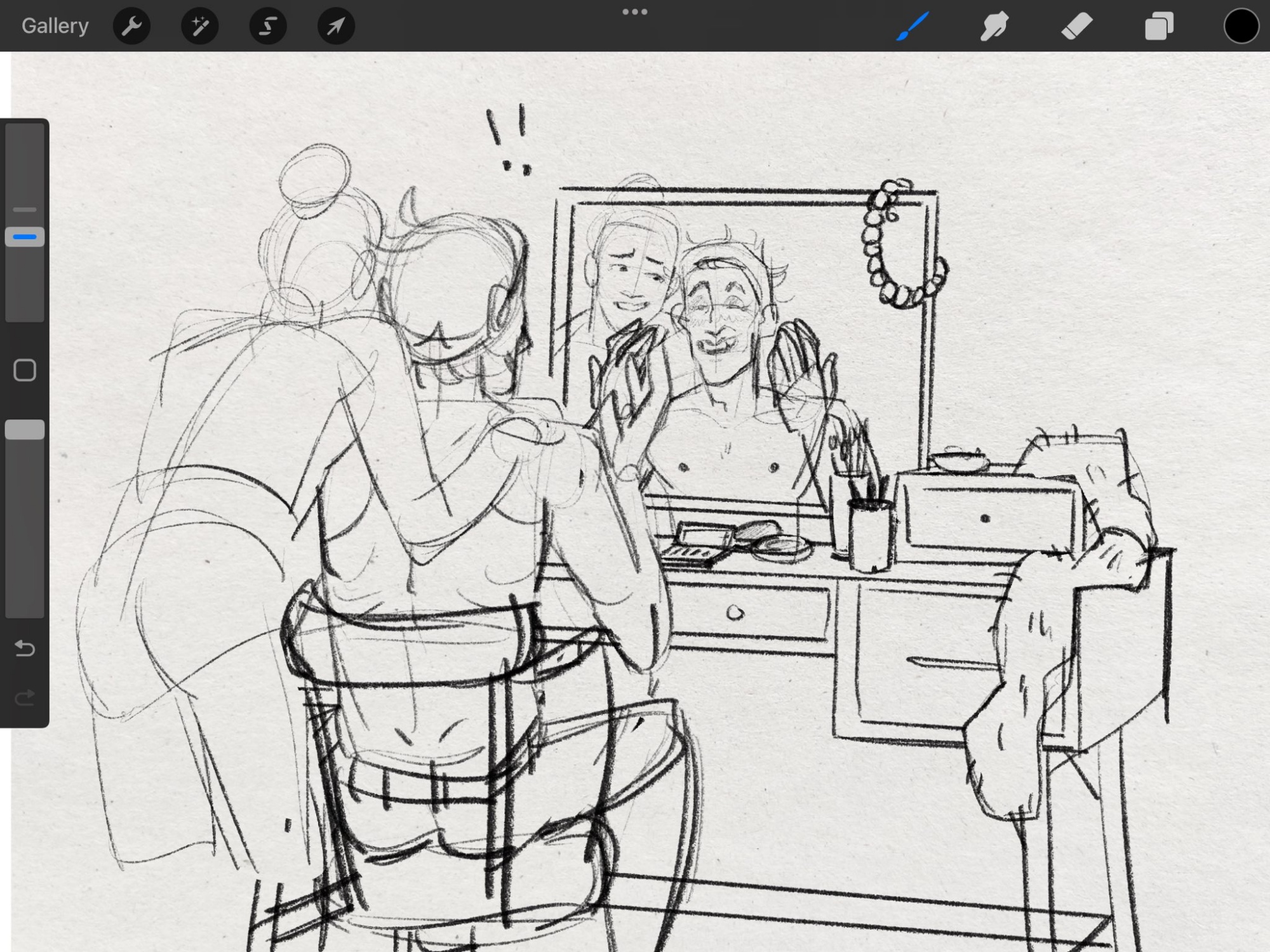The height and width of the screenshot is (952, 1270).
Task: Activate the Transform arrow tool
Action: pos(336,26)
